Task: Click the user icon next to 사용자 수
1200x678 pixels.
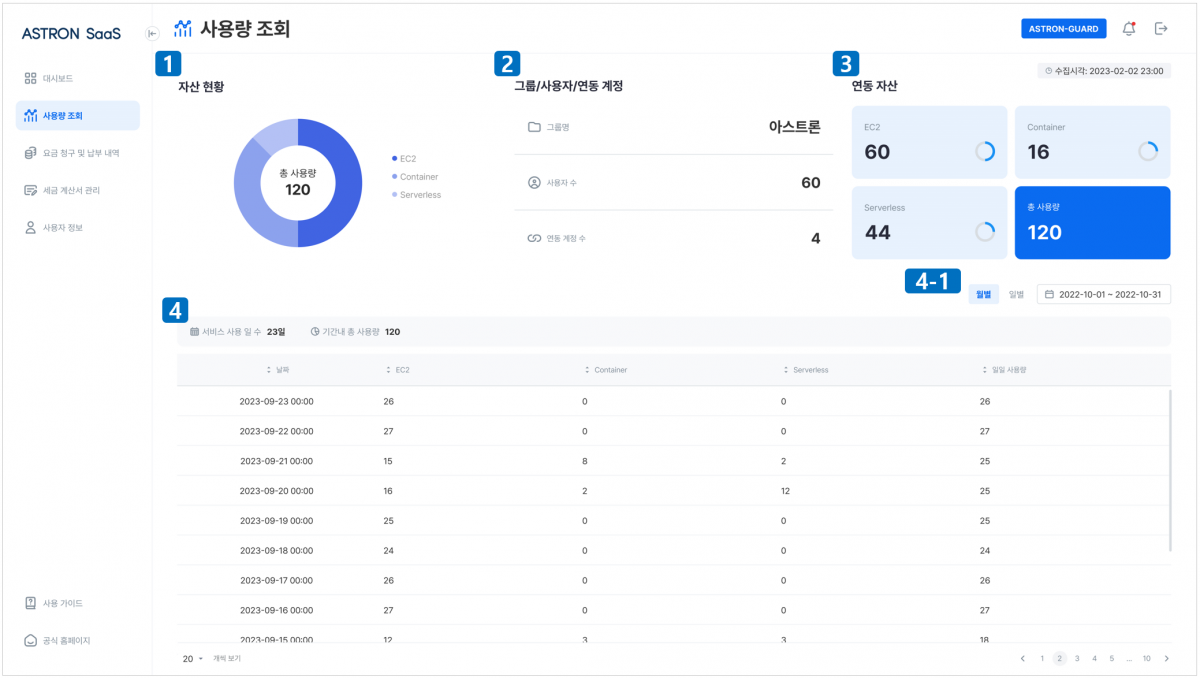Action: tap(534, 183)
